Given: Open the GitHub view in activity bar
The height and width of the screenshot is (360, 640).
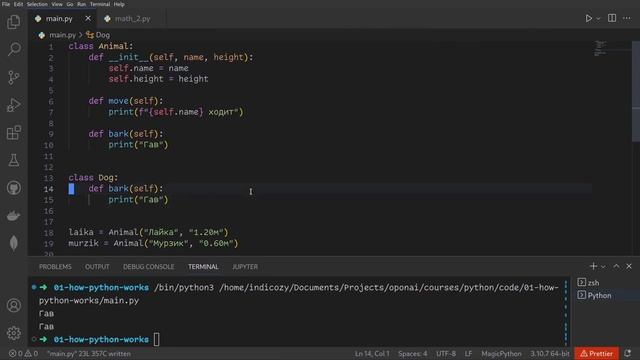Looking at the screenshot, I should [13, 188].
